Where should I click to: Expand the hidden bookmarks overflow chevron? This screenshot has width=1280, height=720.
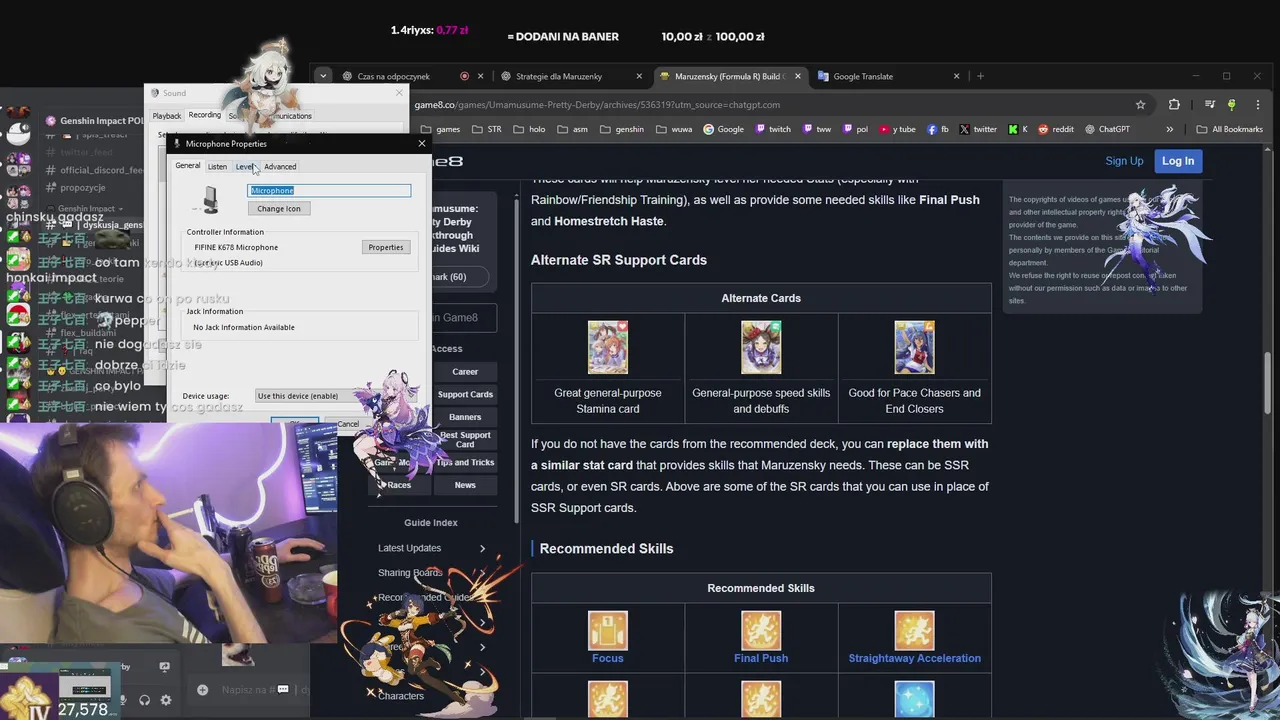coord(1169,129)
